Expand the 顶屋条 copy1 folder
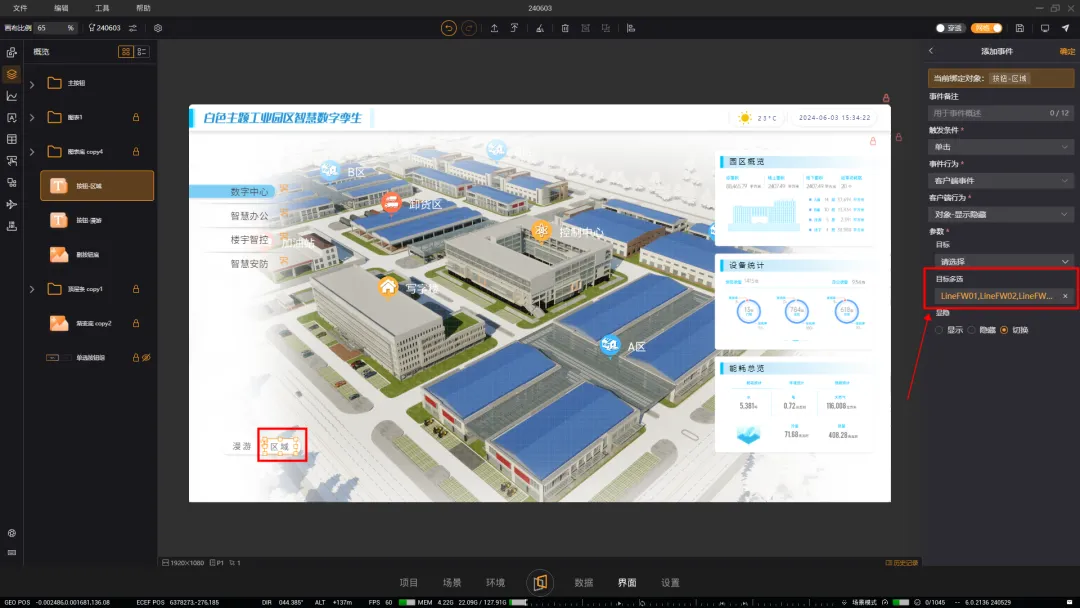Screen dimensions: 1080x608 point(32,289)
